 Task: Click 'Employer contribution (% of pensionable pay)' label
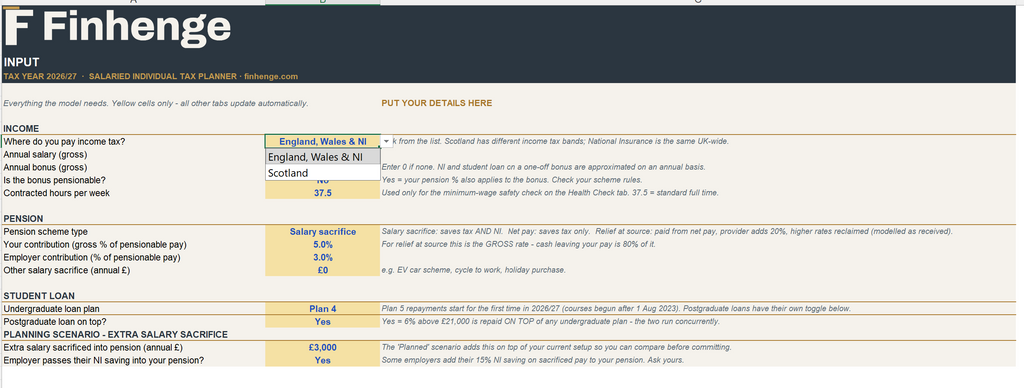tap(91, 257)
